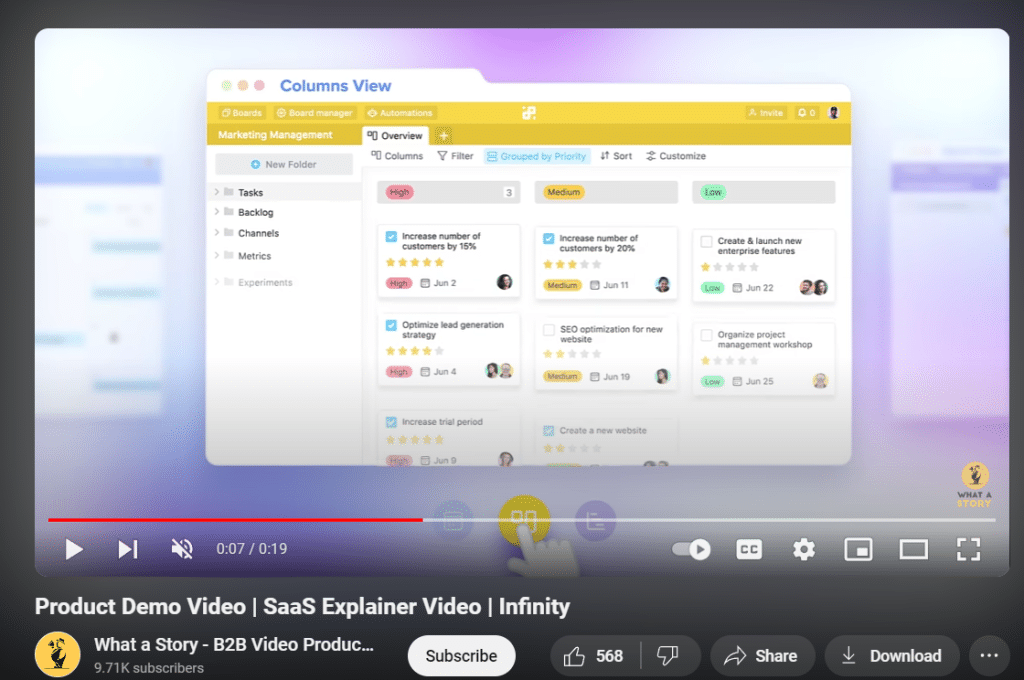Click the Share button
Viewport: 1024px width, 680px height.
(x=761, y=656)
